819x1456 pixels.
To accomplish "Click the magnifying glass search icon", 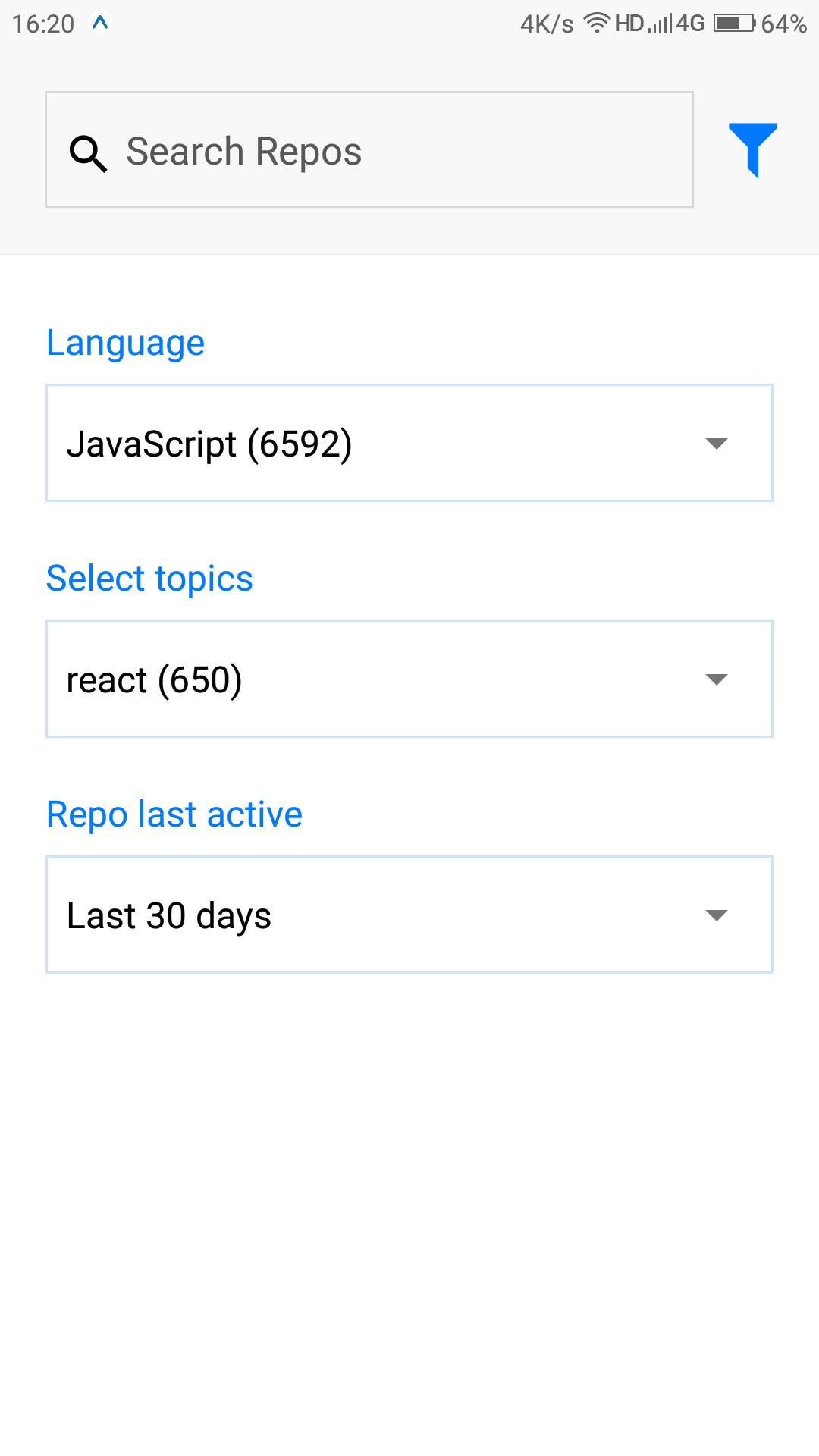I will click(x=88, y=154).
